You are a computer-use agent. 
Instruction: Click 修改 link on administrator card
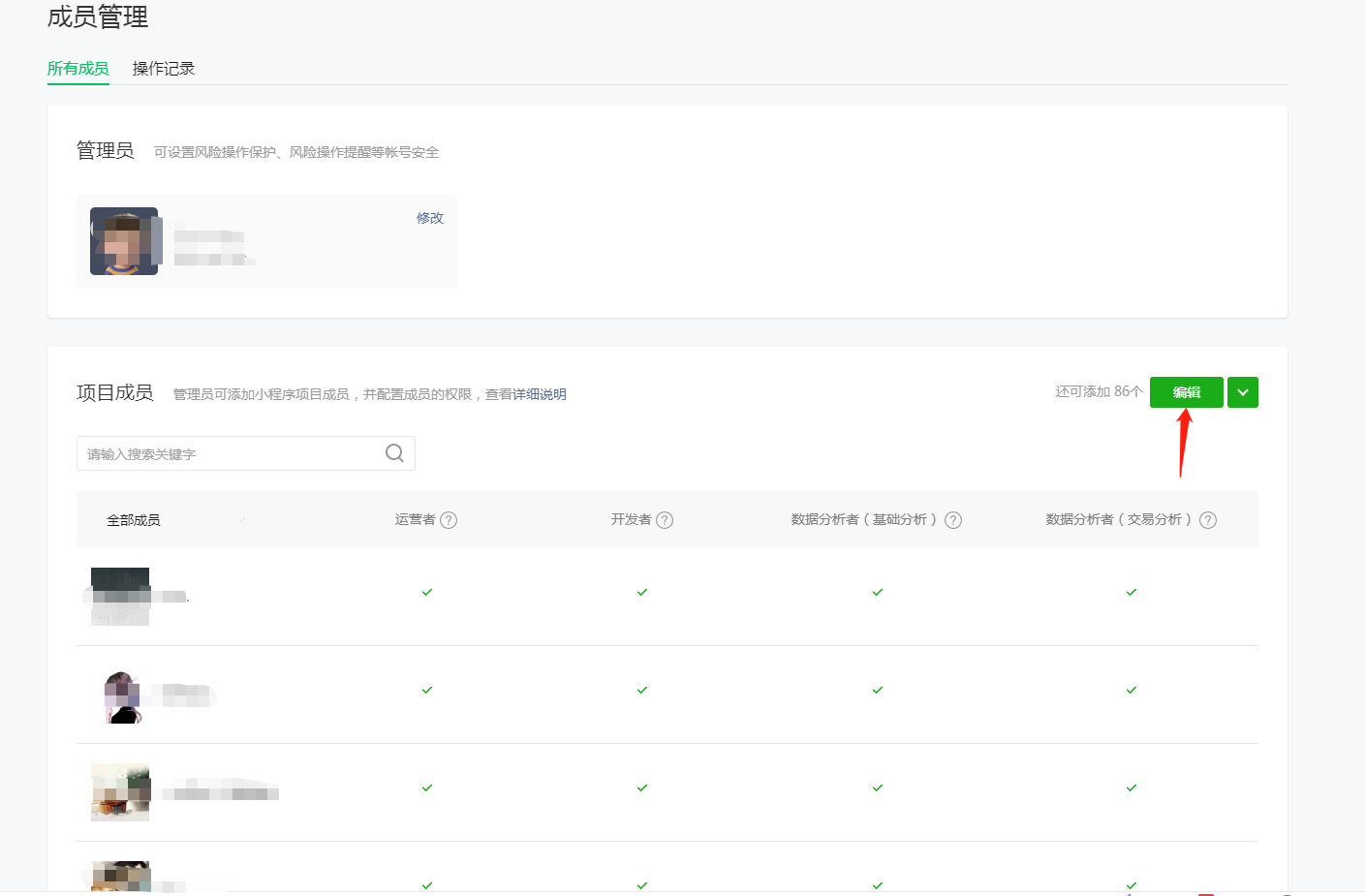click(430, 218)
